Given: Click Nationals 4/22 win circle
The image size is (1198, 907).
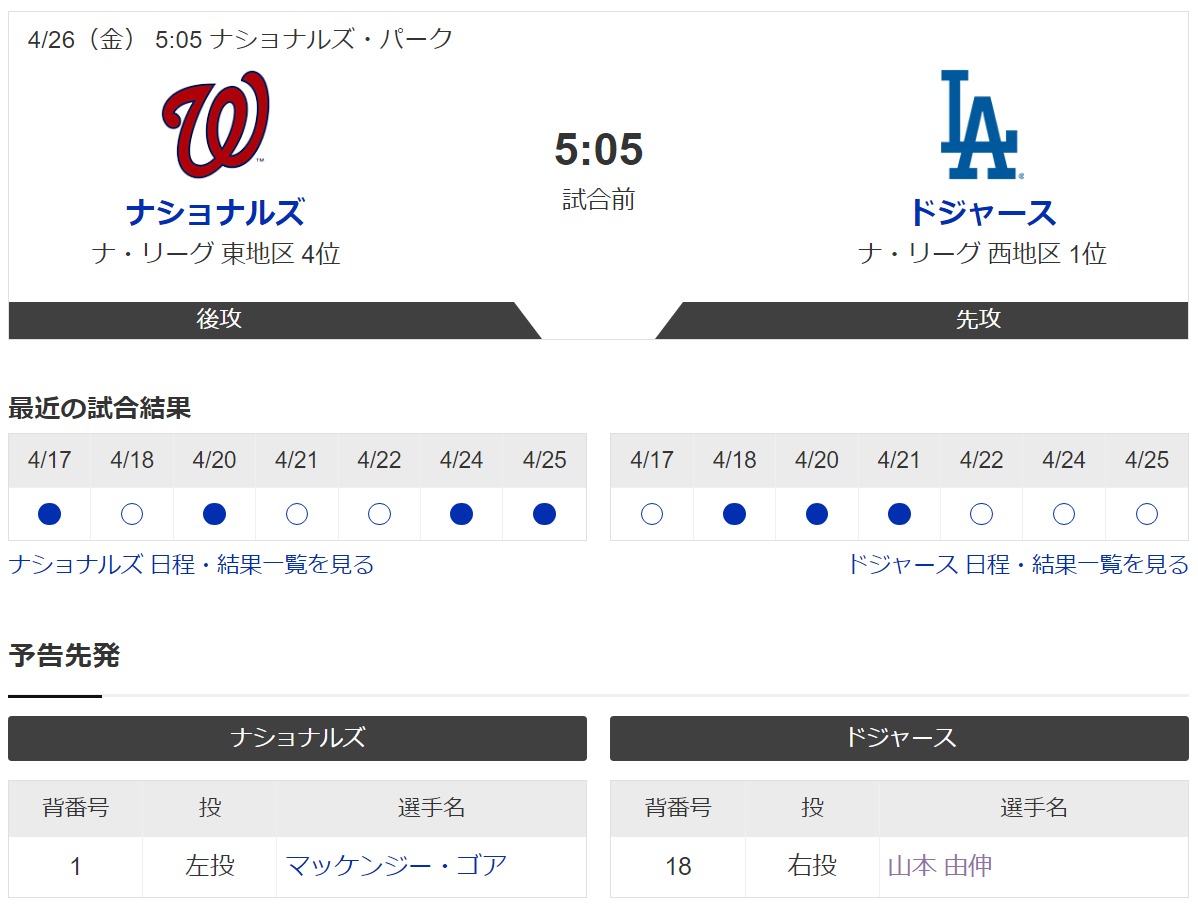Looking at the screenshot, I should click(379, 514).
